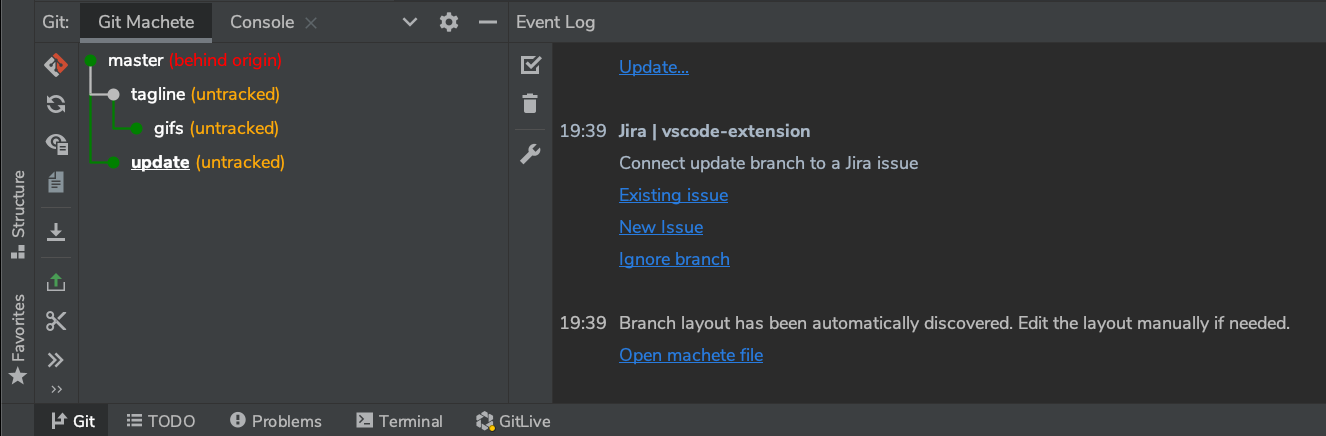
Task: Click the refresh status icon
Action: click(56, 104)
